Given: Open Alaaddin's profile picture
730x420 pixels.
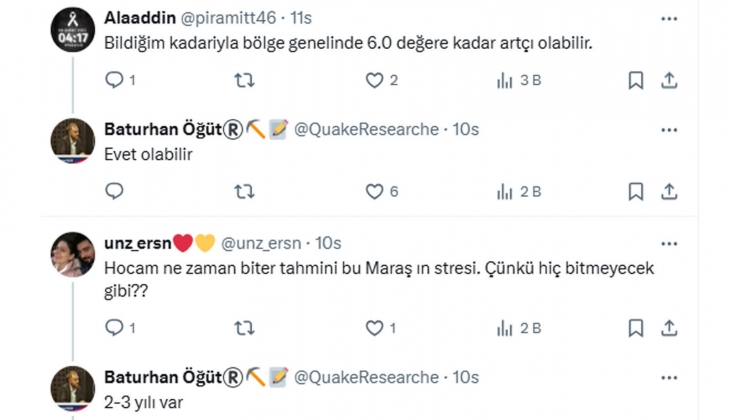Looking at the screenshot, I should coord(73,28).
